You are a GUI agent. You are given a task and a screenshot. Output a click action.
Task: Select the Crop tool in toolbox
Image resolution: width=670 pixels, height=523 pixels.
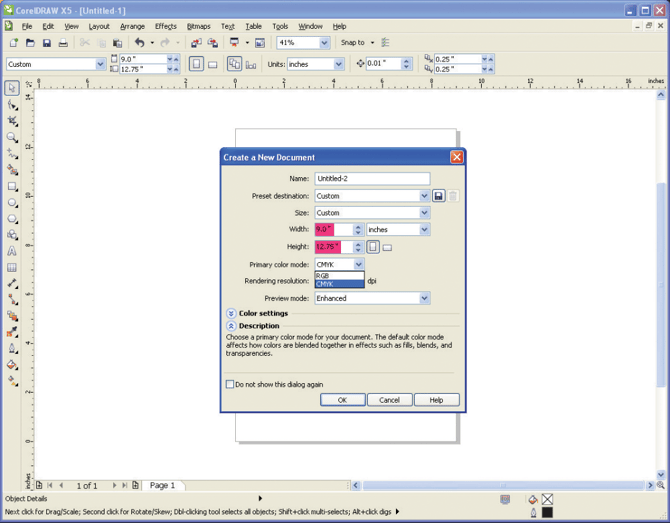pyautogui.click(x=12, y=121)
